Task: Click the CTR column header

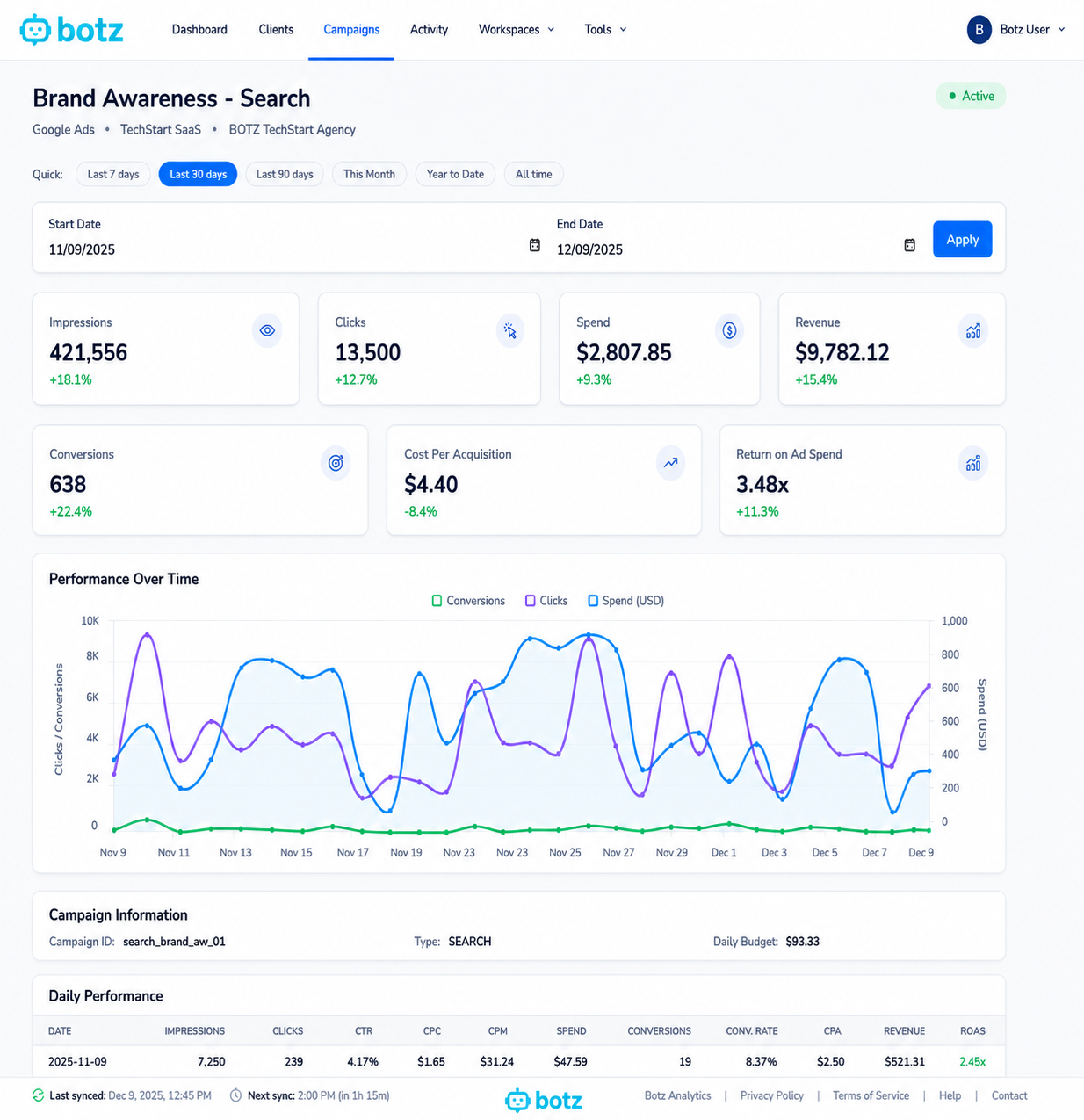Action: (364, 1031)
